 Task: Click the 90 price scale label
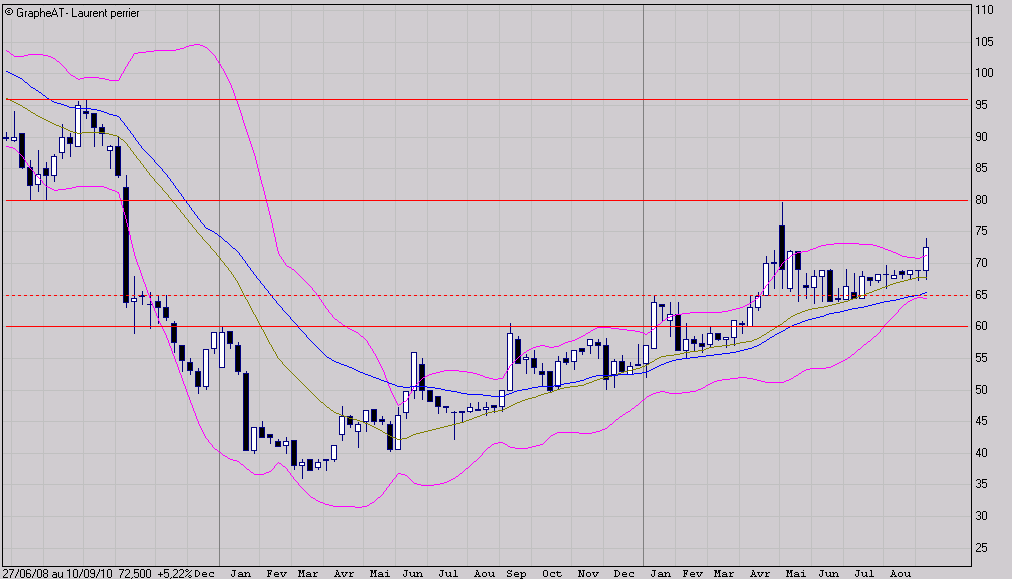pyautogui.click(x=981, y=136)
